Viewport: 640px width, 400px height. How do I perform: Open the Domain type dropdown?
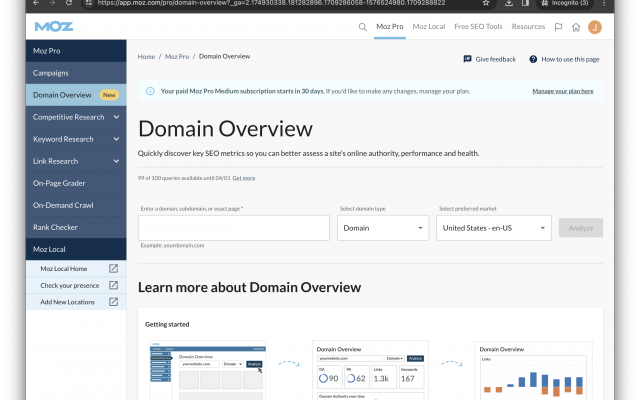383,228
